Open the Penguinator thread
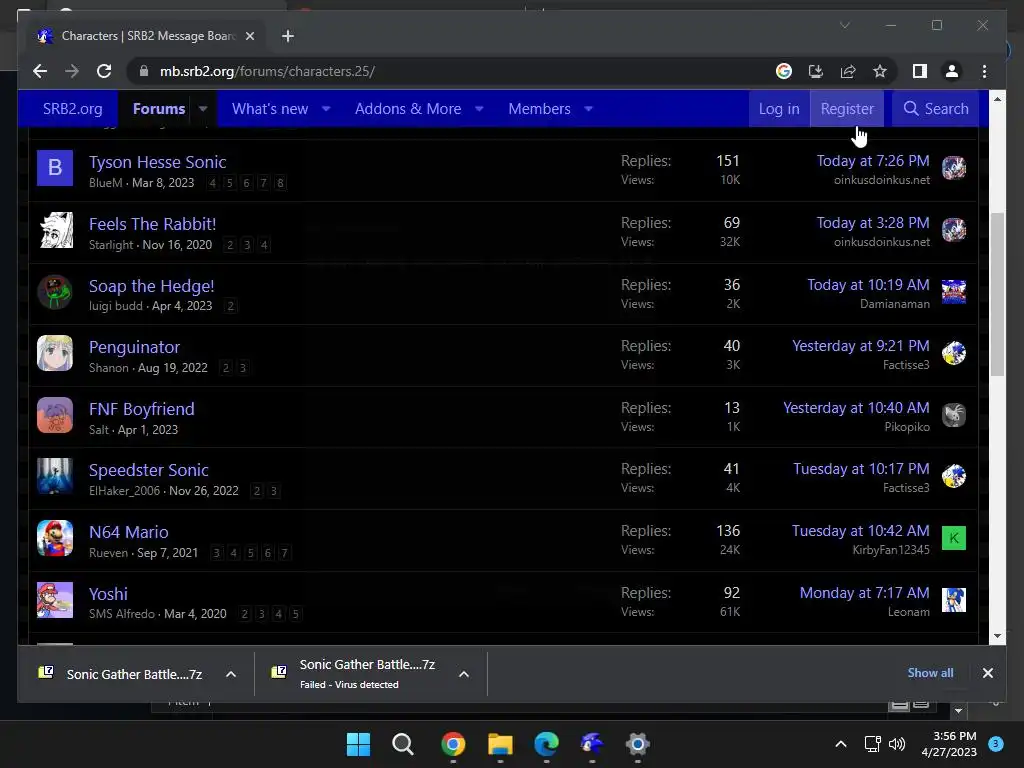The width and height of the screenshot is (1024, 768). coord(134,347)
